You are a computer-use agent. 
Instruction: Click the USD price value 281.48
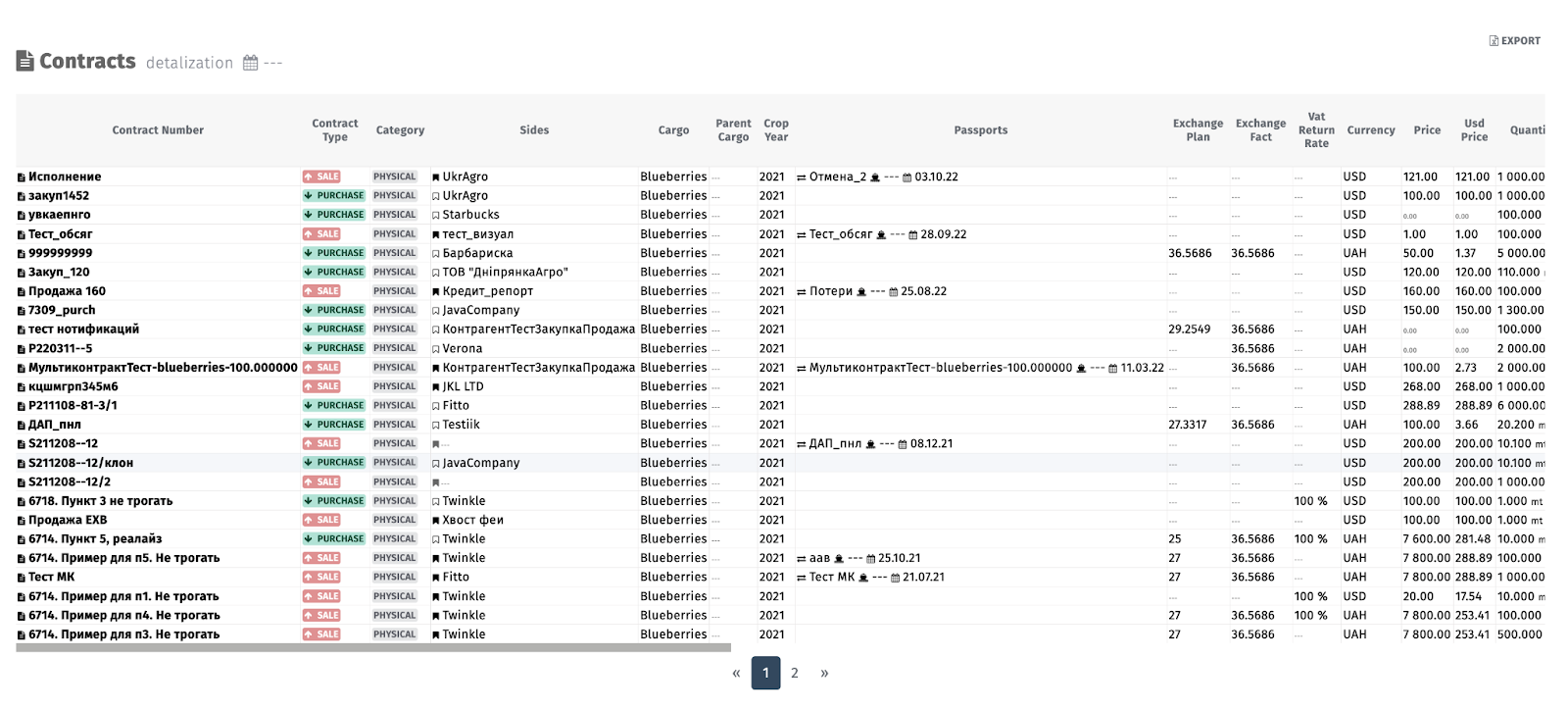1473,539
